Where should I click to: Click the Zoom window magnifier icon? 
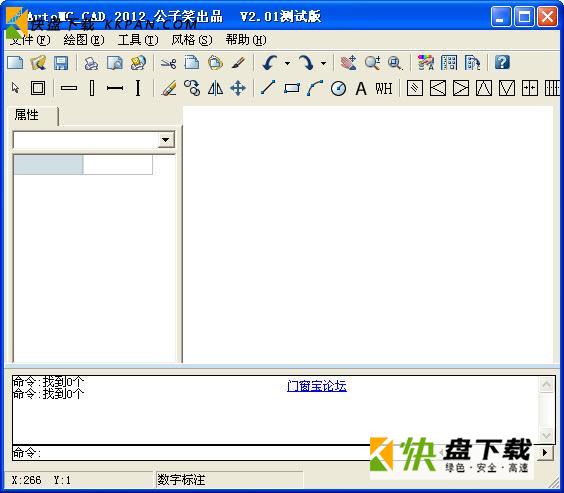click(395, 63)
